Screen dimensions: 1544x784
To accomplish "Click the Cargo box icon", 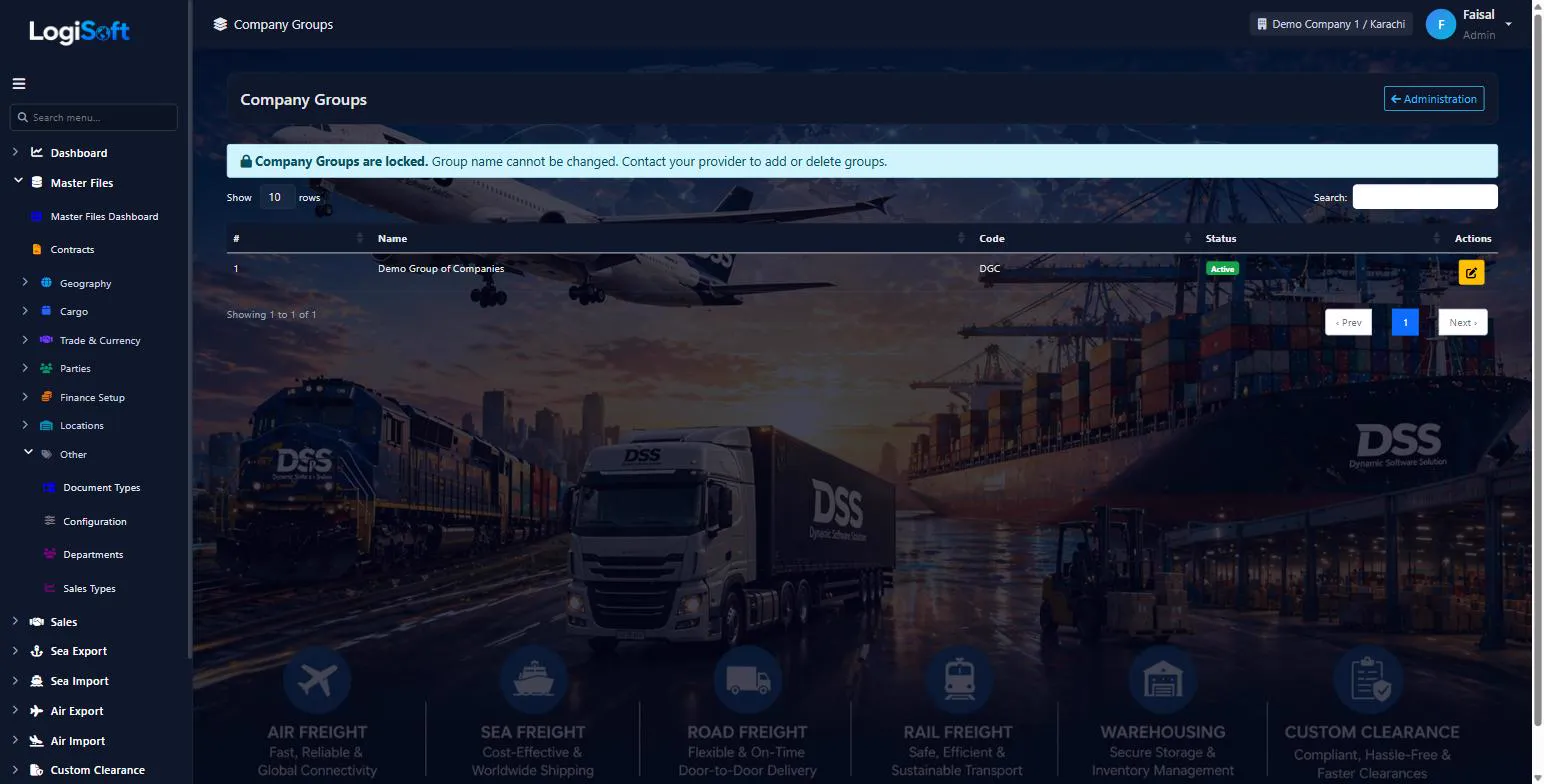I will click(x=46, y=311).
